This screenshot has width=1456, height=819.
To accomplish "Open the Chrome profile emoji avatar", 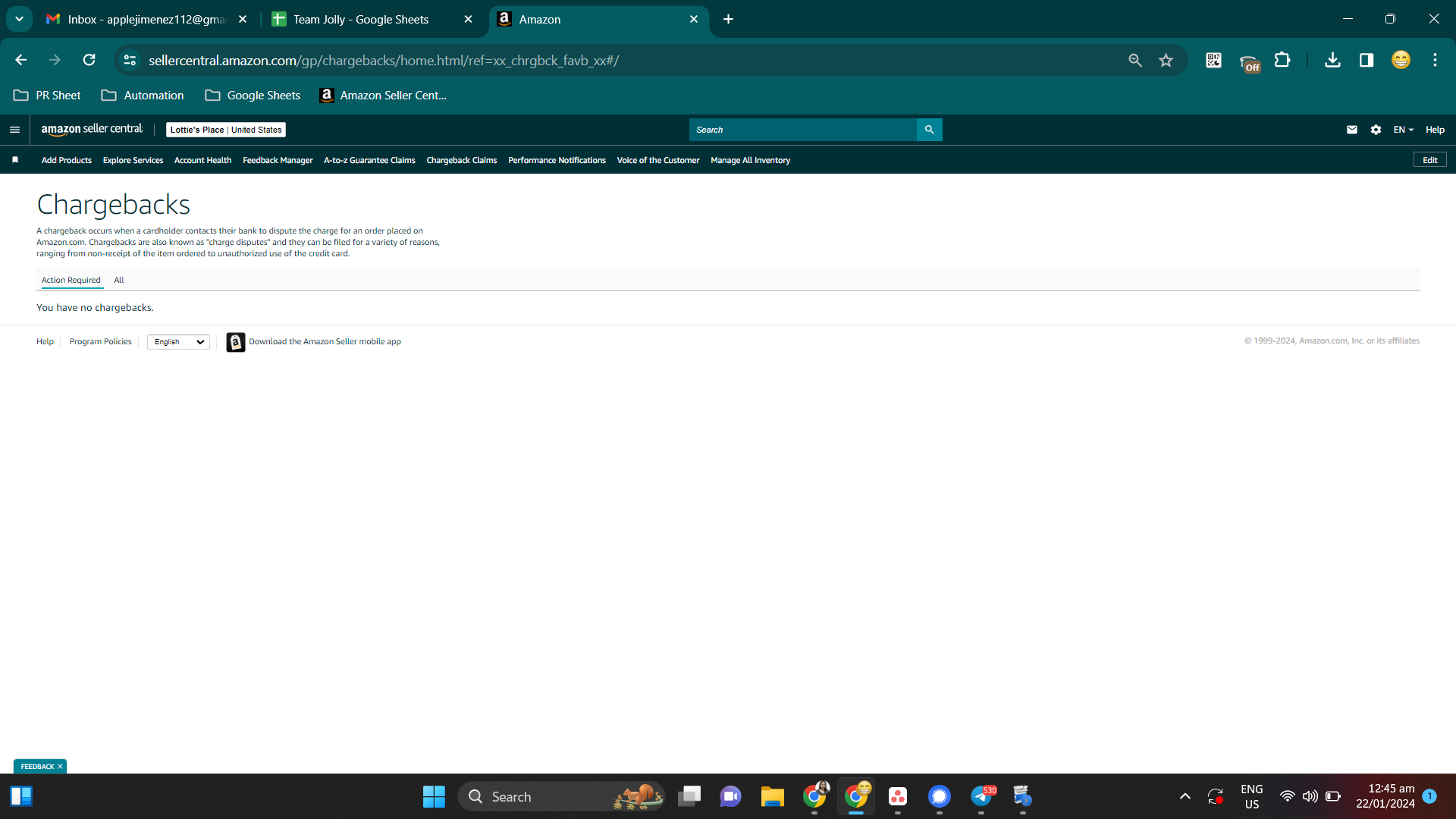I will (1401, 60).
